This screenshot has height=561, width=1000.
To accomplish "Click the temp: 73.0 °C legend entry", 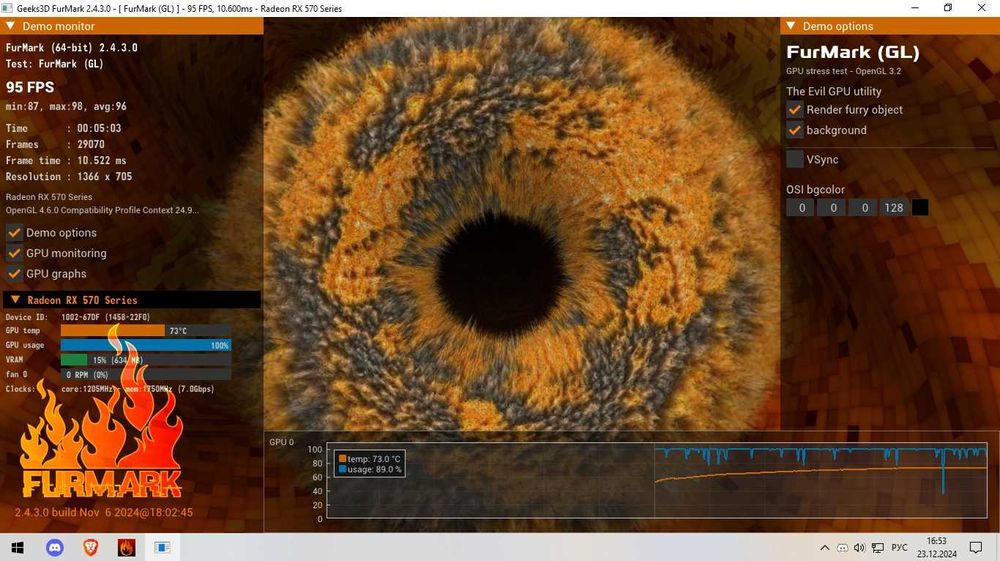I will click(x=370, y=459).
